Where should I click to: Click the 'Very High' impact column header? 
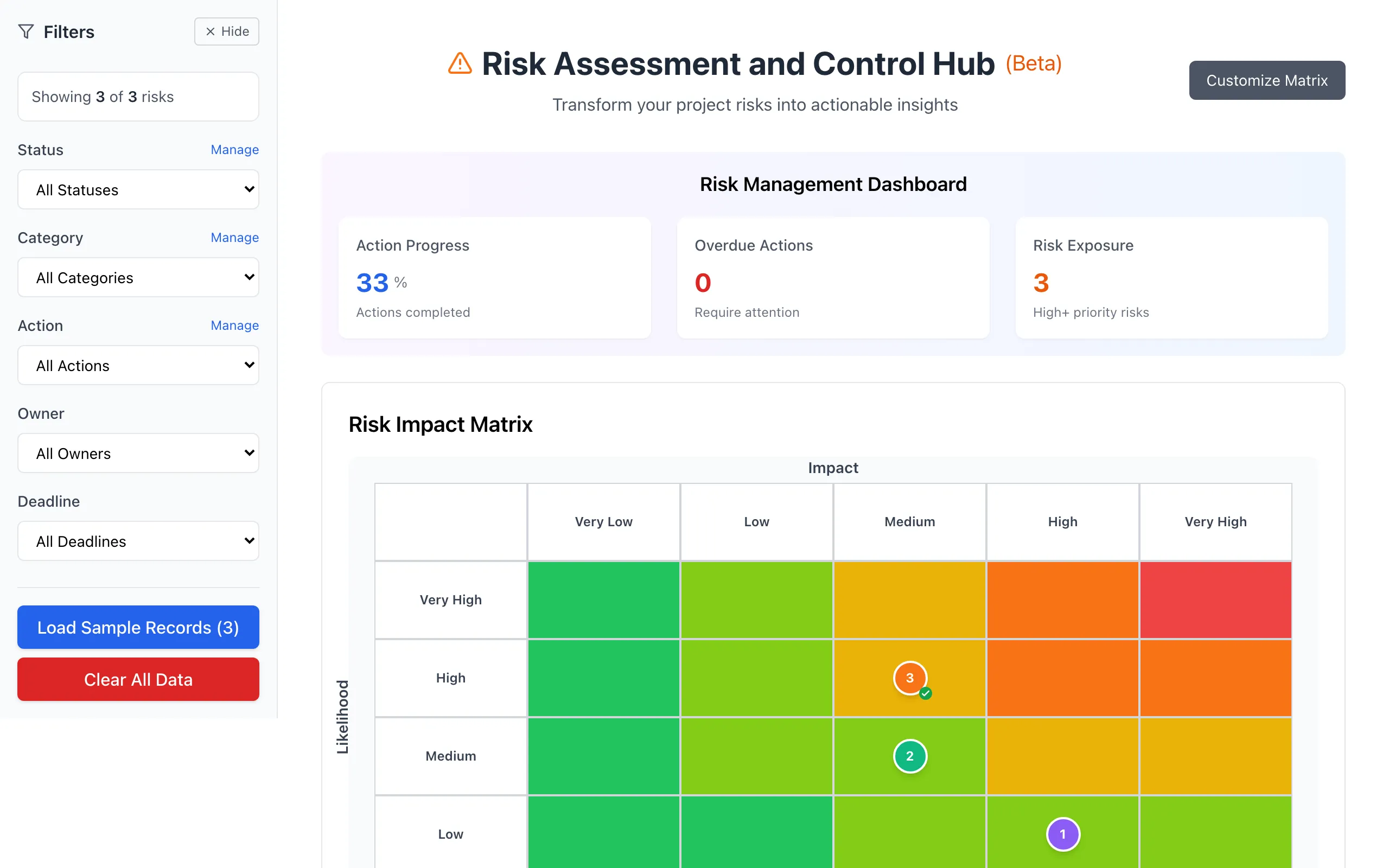coord(1216,522)
